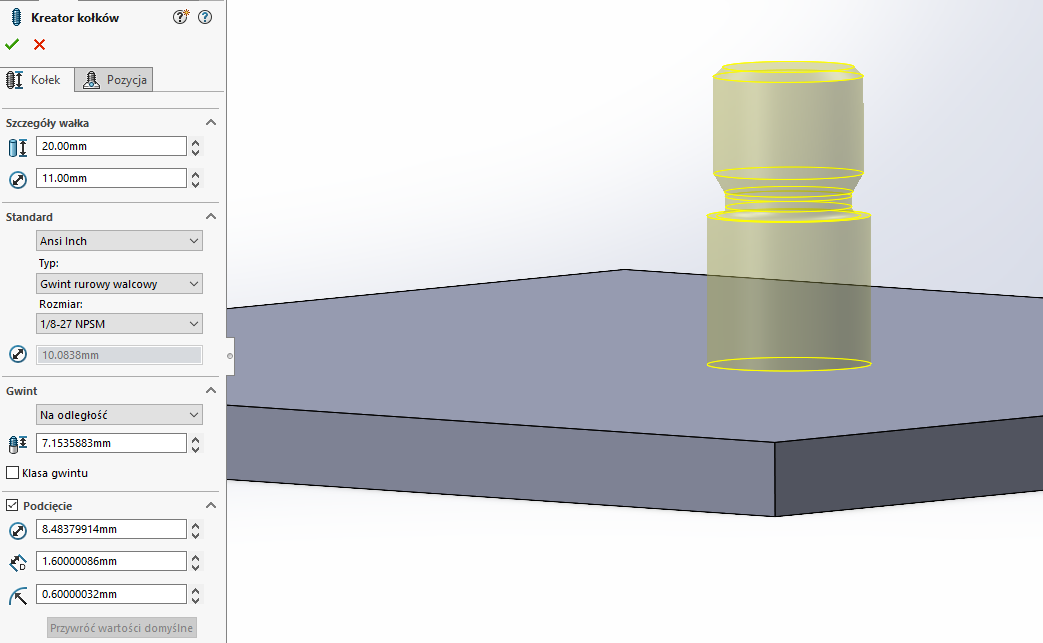The height and width of the screenshot is (643, 1043).
Task: Click the 11.00mm diameter input field
Action: click(x=110, y=178)
